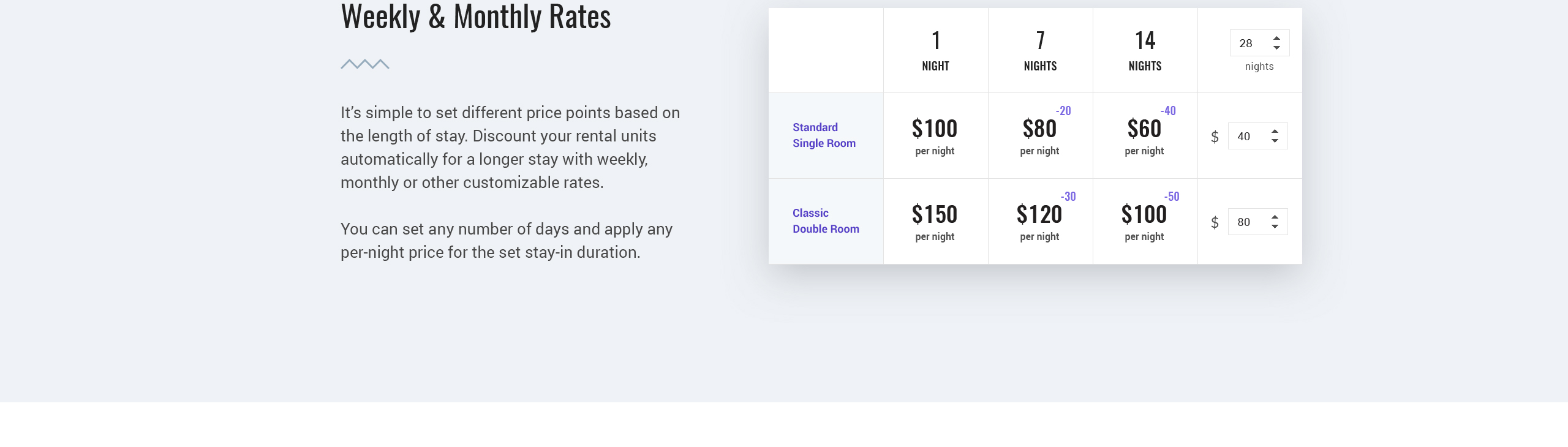This screenshot has height=447, width=1568.
Task: Click up arrow on Standard Single Room price
Action: click(1275, 132)
